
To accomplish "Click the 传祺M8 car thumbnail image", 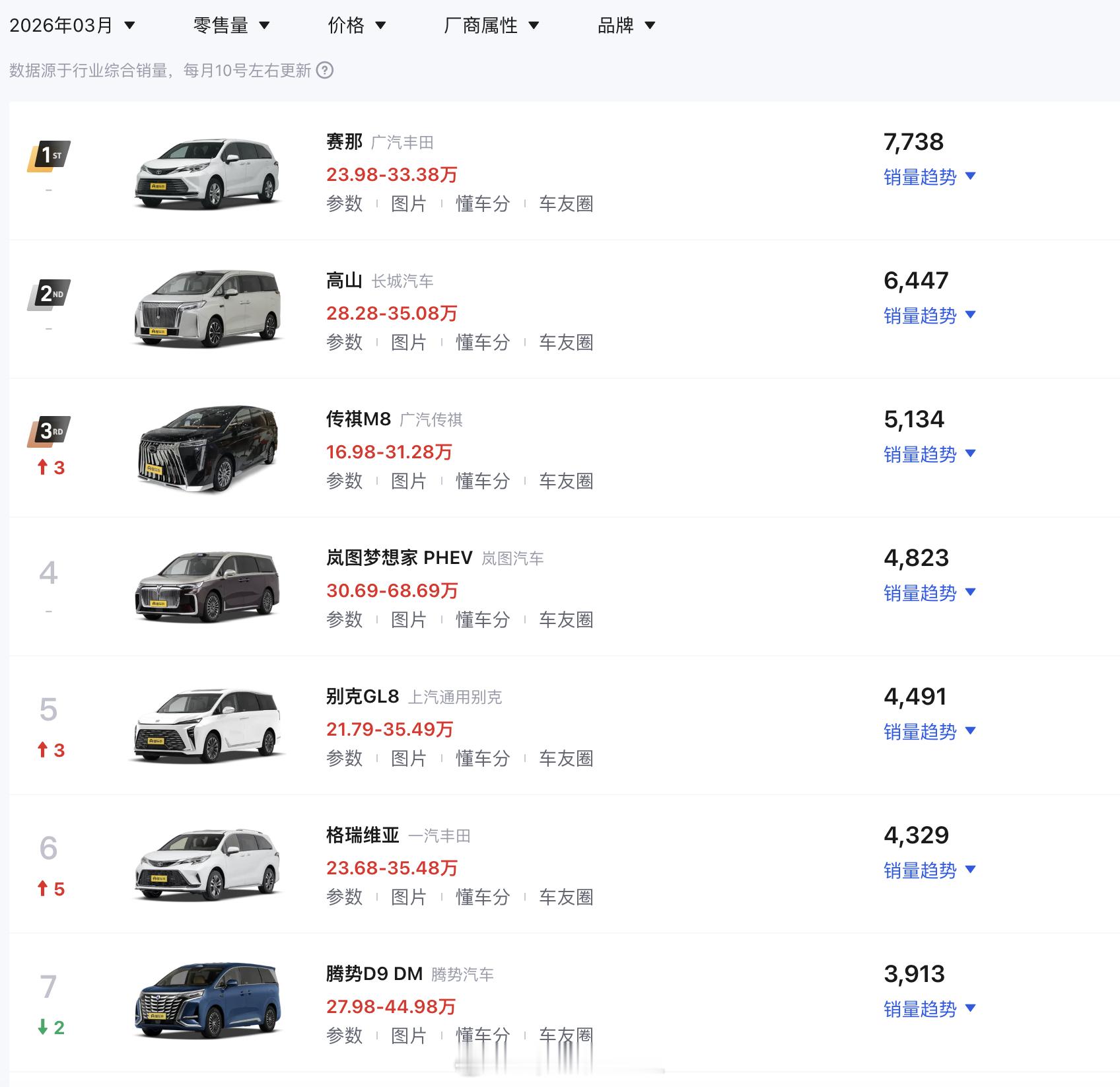I will tap(208, 448).
